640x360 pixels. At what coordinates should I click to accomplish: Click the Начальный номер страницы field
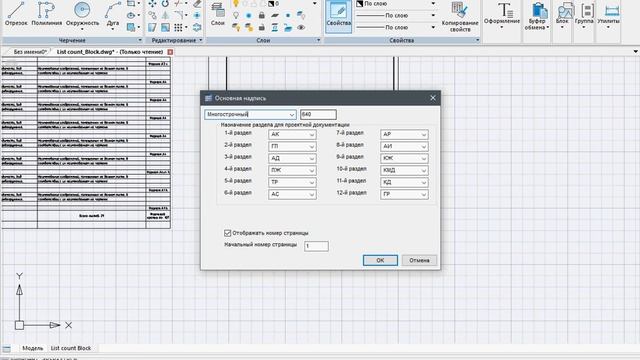pos(316,246)
